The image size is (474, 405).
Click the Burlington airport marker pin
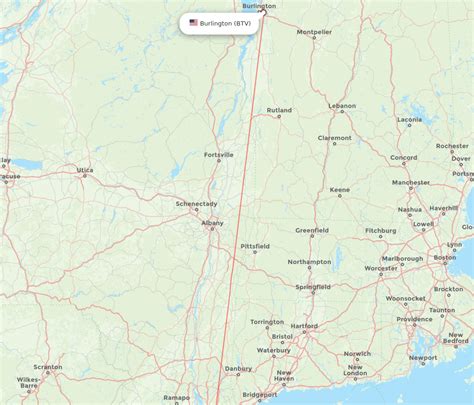click(264, 13)
